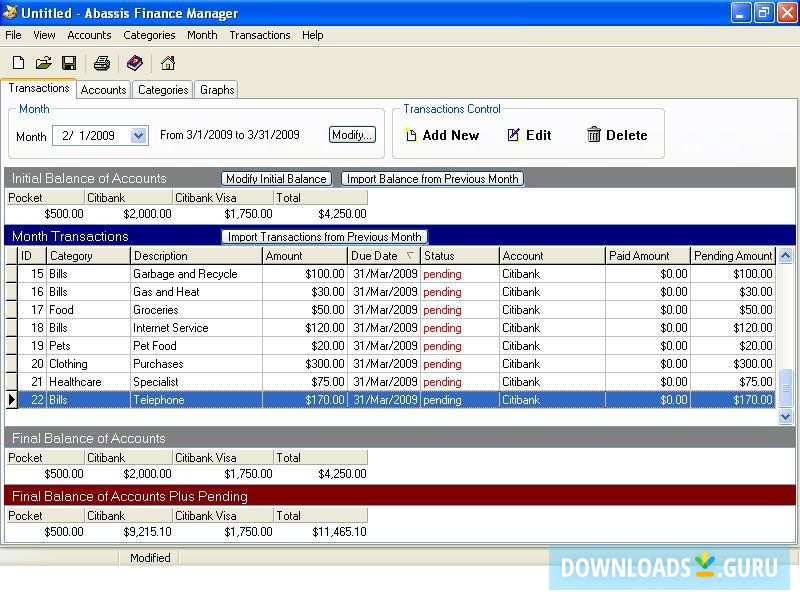The image size is (800, 600).
Task: Click Edit transaction control
Action: pyautogui.click(x=529, y=135)
